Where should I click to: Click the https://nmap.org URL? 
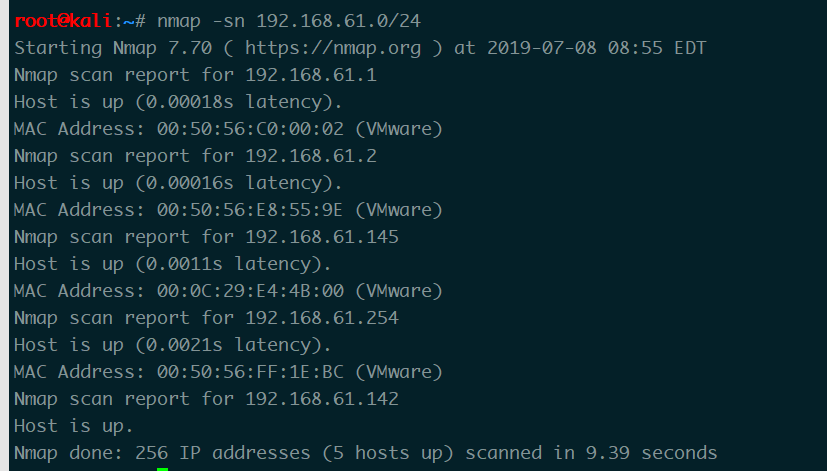click(x=333, y=48)
